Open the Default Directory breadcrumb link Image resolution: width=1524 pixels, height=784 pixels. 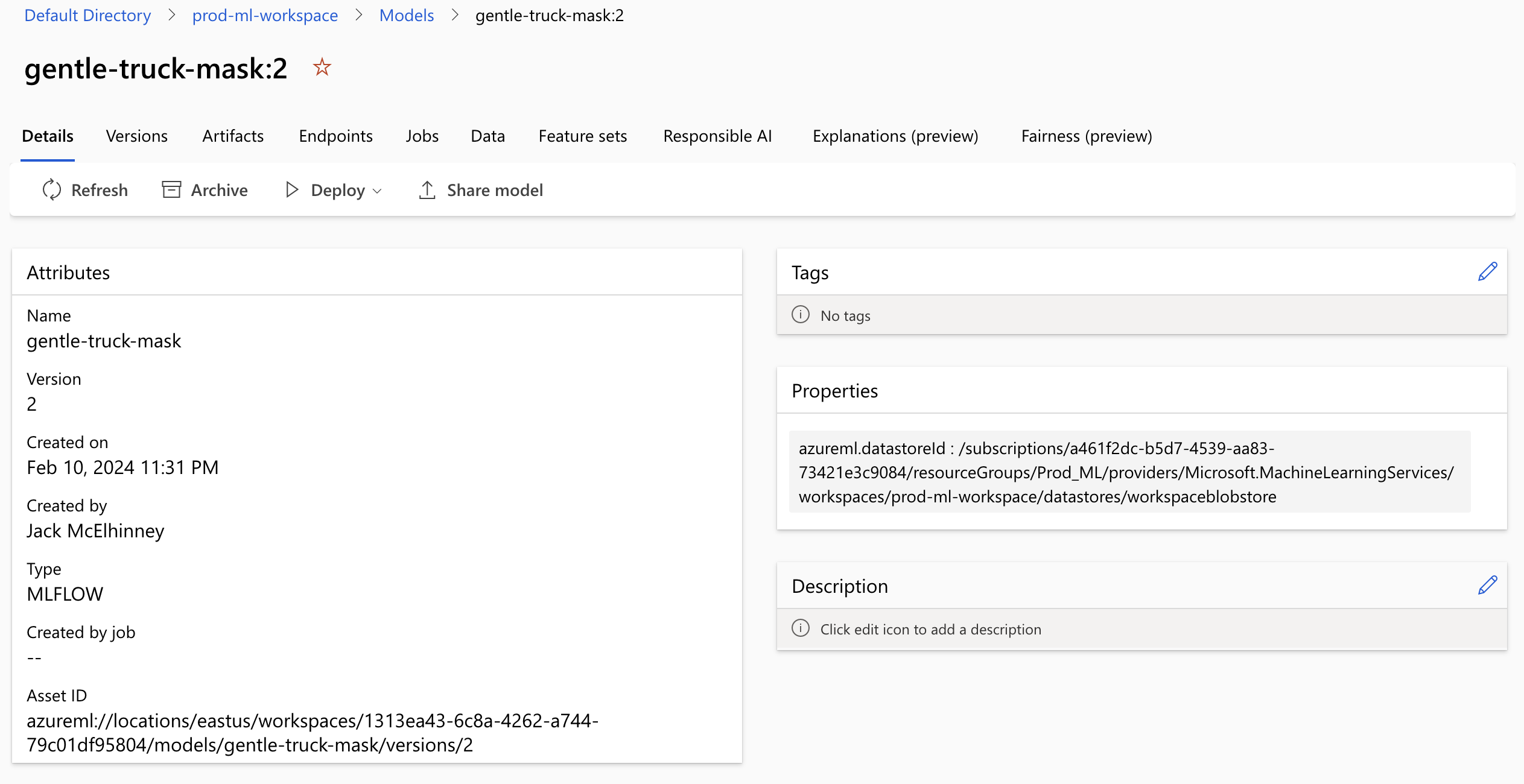coord(87,15)
